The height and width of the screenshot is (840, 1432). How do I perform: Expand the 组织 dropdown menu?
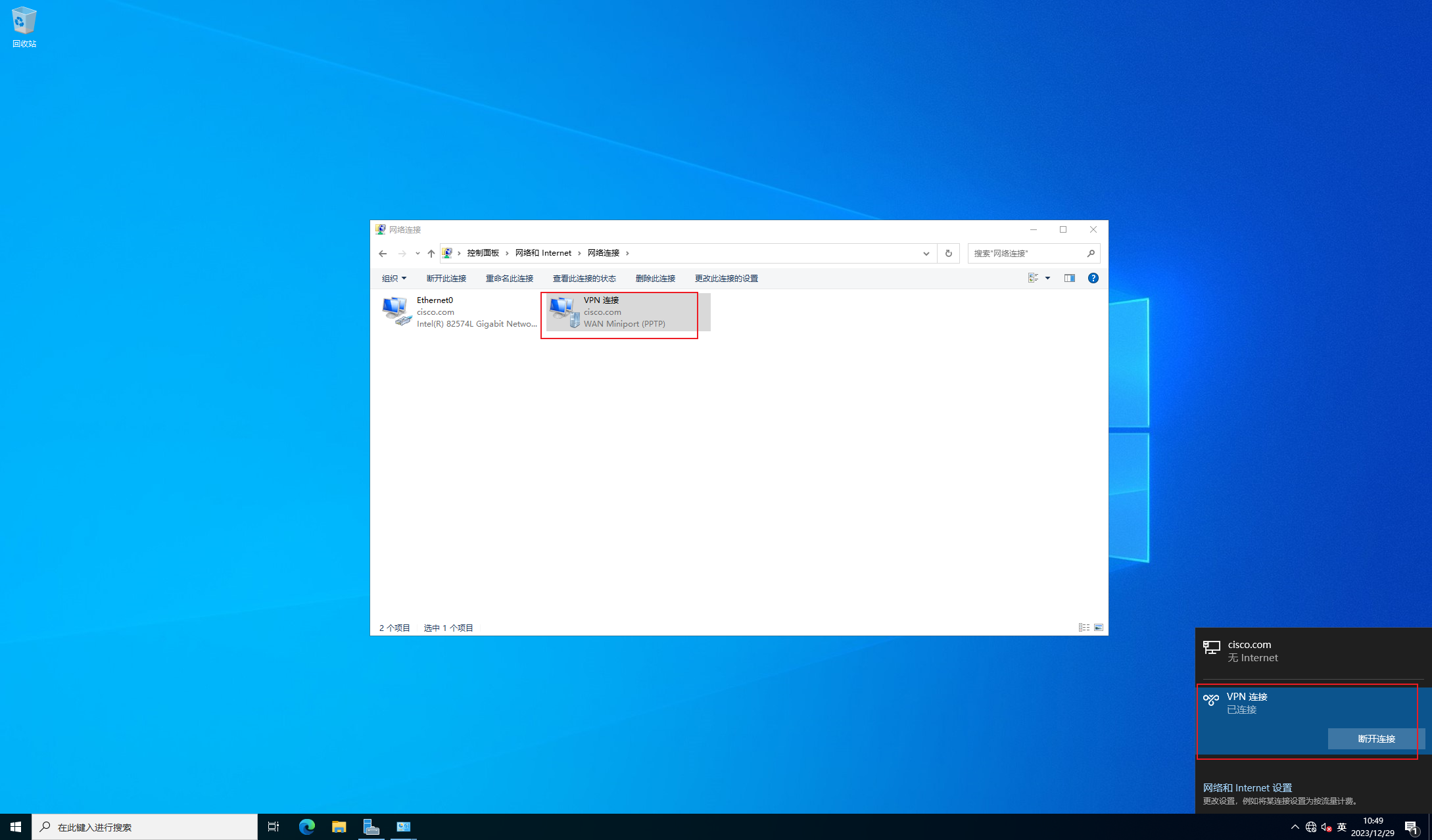(394, 279)
